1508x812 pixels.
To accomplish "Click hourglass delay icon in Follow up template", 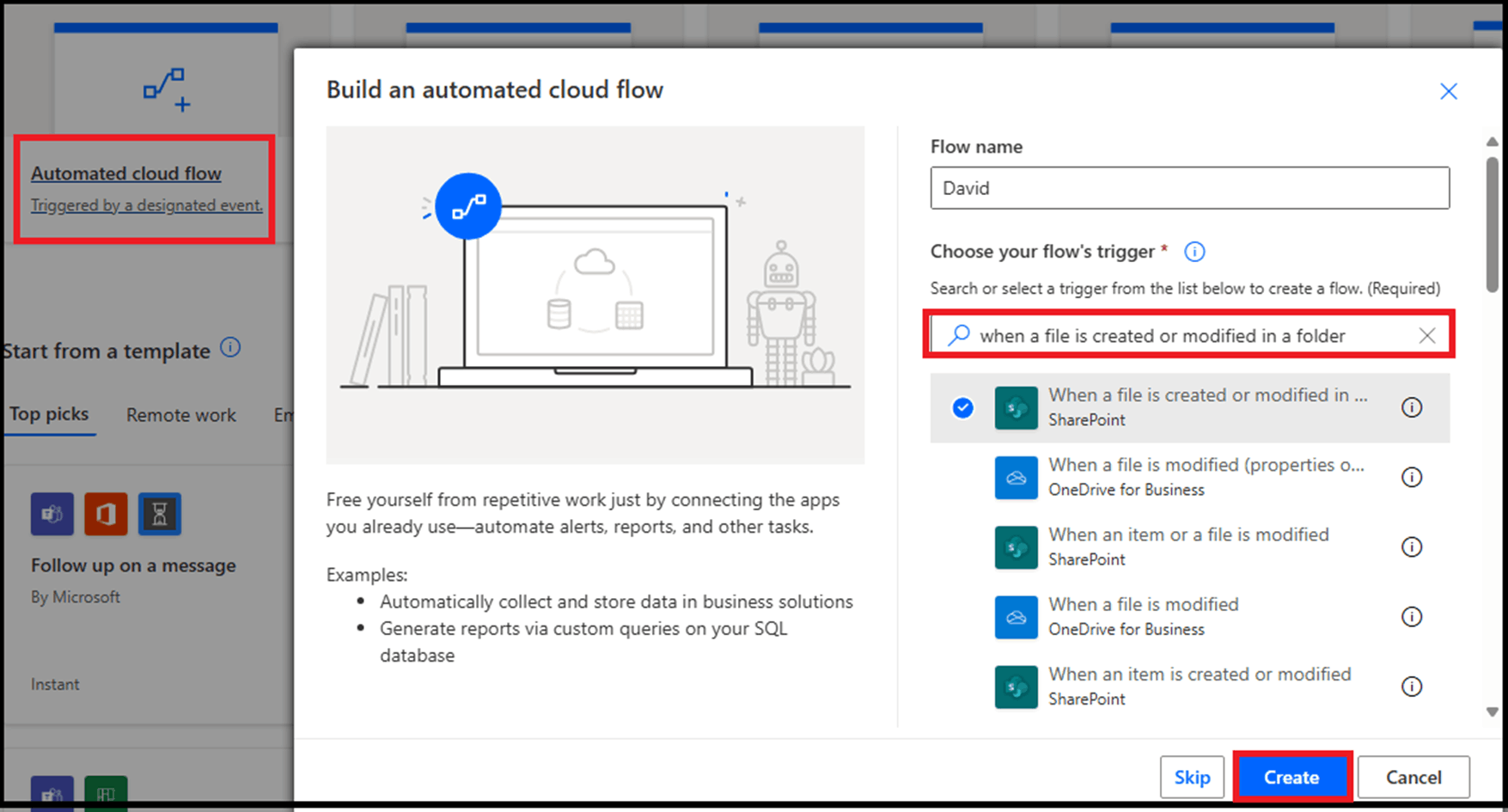I will (x=160, y=514).
